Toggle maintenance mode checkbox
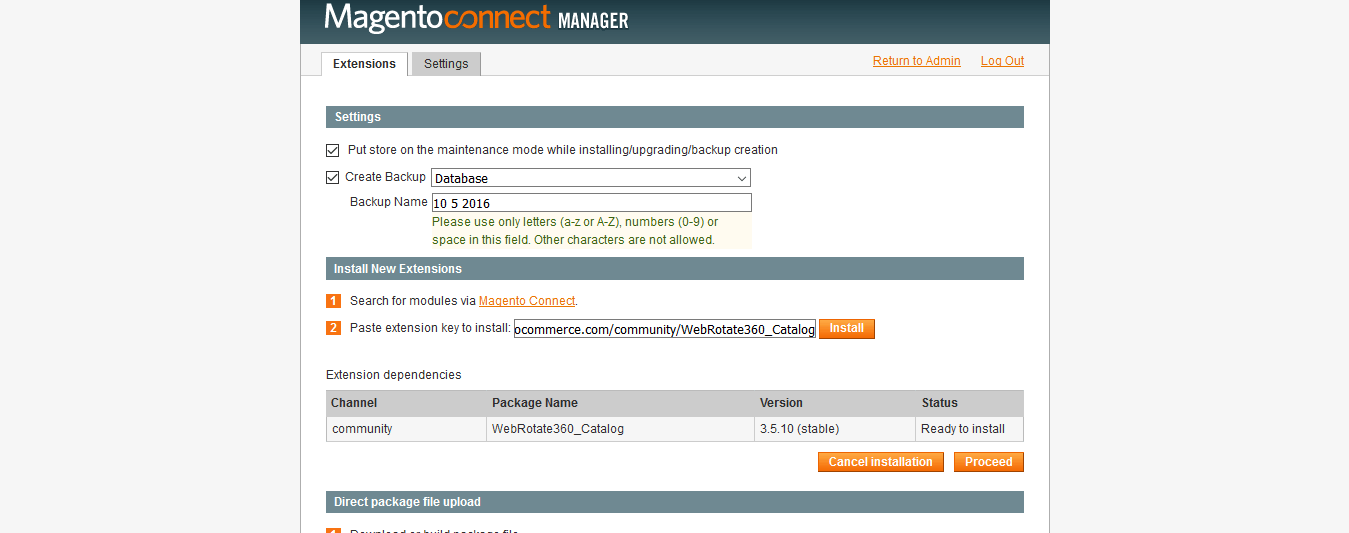Screen dimensions: 1349x533 pyautogui.click(x=333, y=151)
